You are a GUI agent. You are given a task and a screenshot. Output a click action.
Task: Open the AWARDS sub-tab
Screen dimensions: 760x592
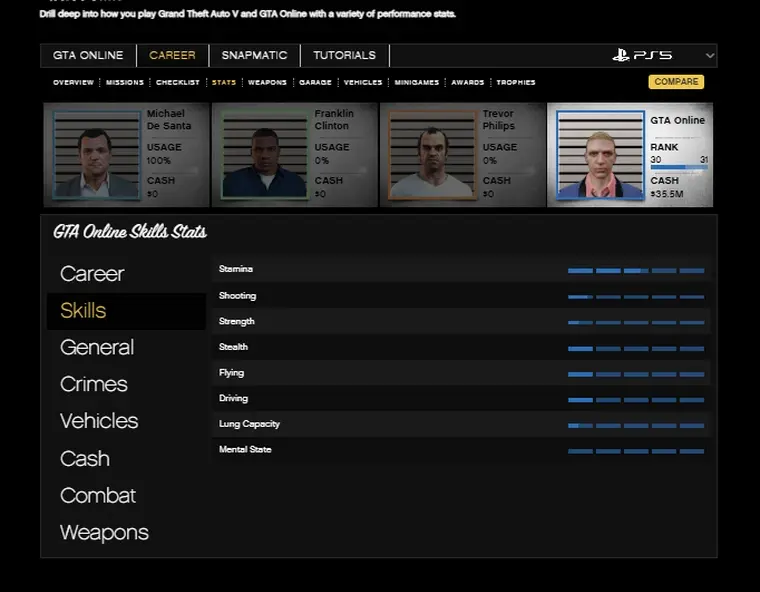coord(468,82)
